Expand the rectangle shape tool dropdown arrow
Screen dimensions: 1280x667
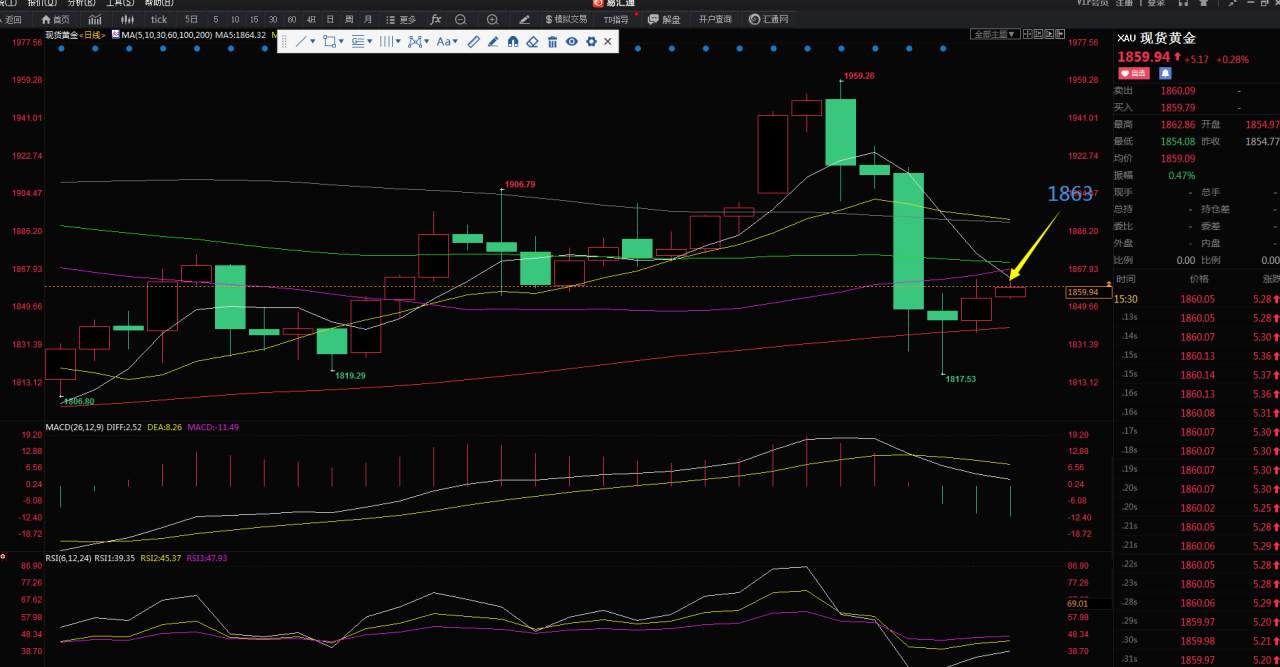[342, 42]
